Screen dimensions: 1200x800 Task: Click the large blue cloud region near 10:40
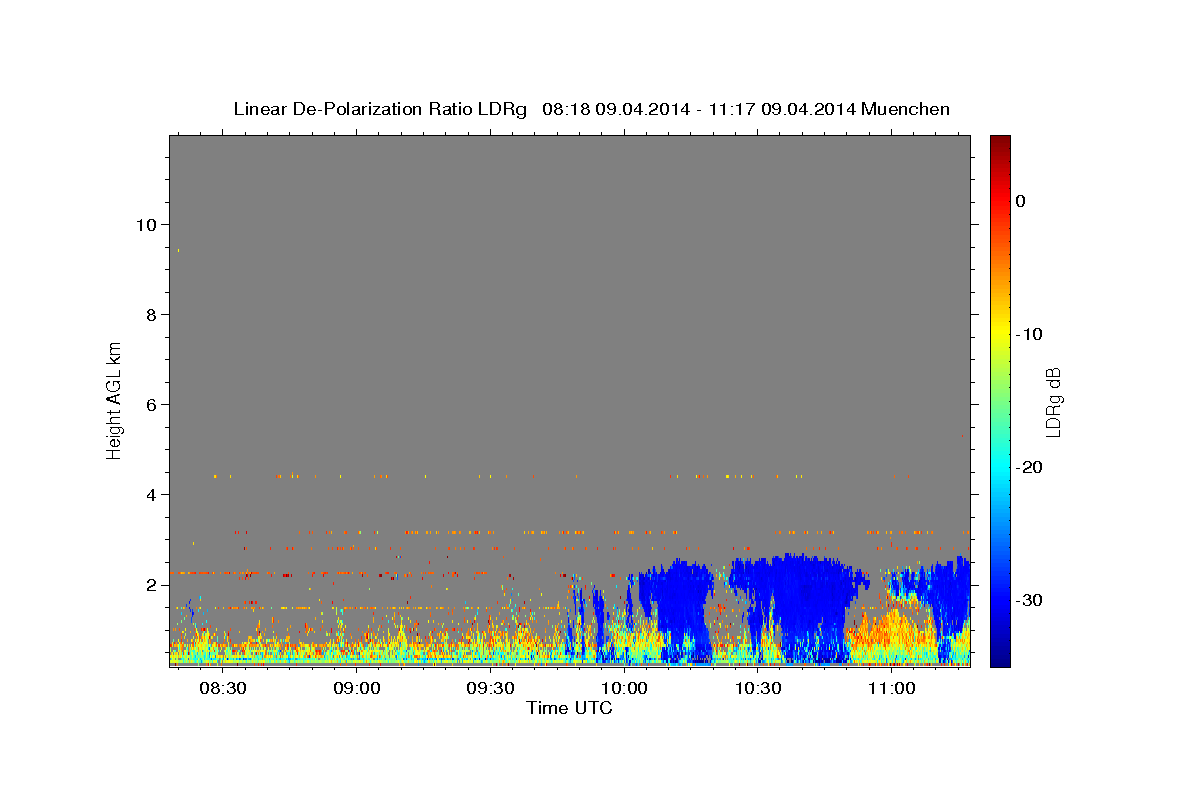[800, 600]
